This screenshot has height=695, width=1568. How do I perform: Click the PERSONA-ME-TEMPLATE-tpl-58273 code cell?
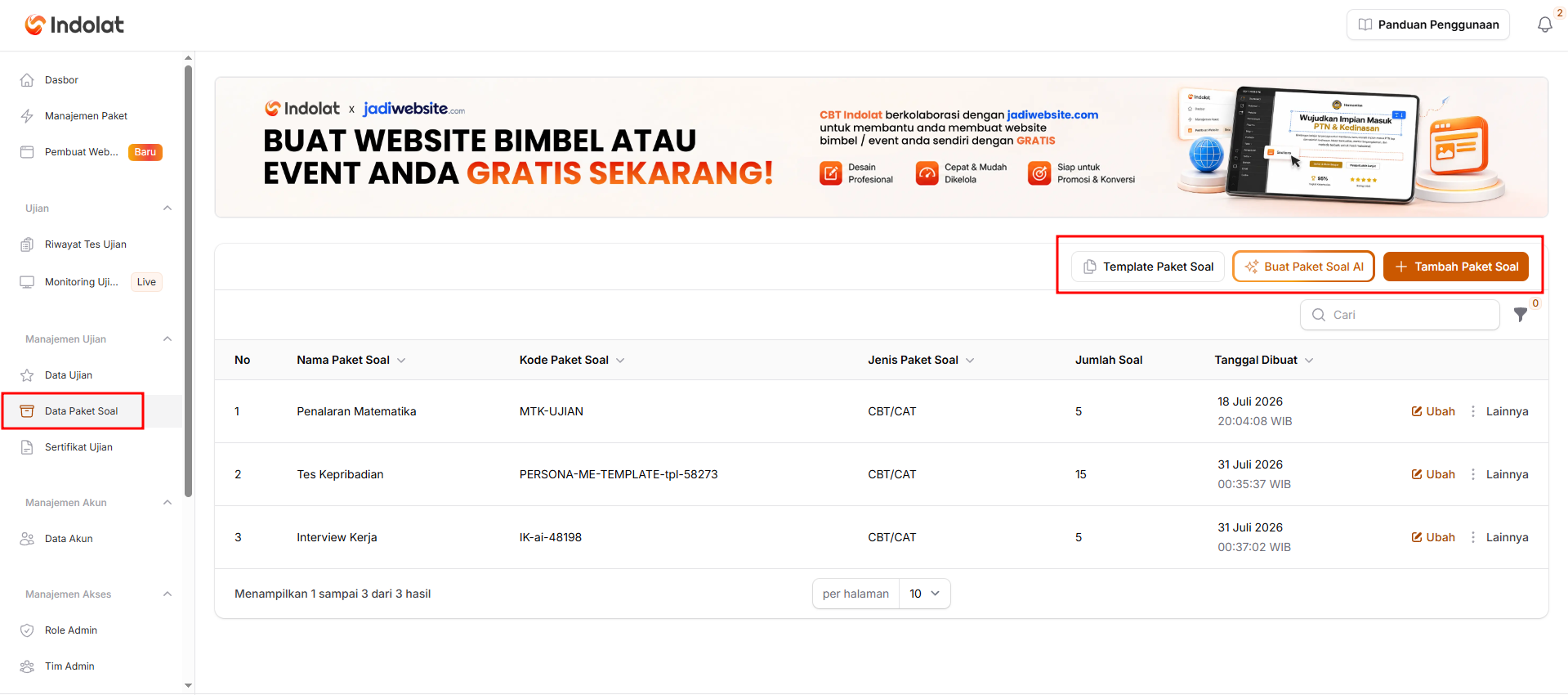tap(619, 474)
